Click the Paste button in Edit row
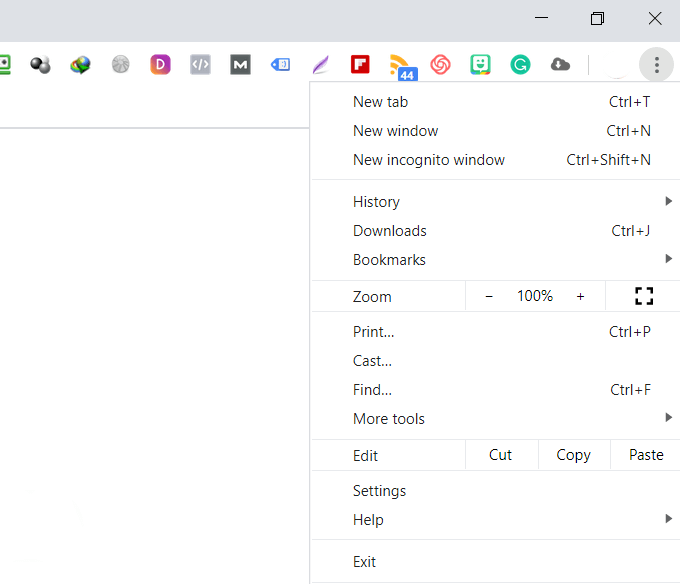This screenshot has height=584, width=680. [x=646, y=455]
